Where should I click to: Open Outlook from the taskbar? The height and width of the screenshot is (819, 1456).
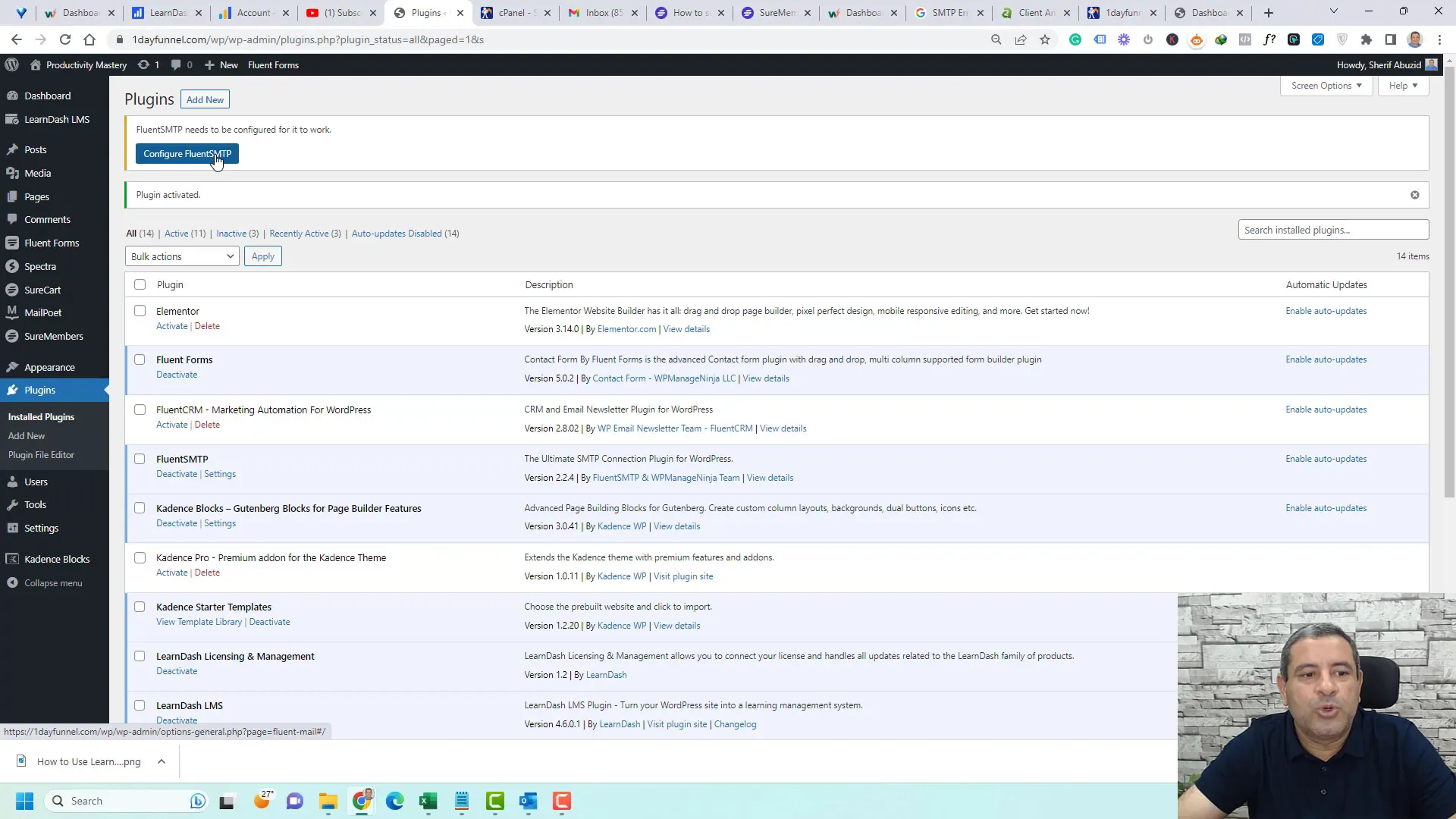click(528, 801)
